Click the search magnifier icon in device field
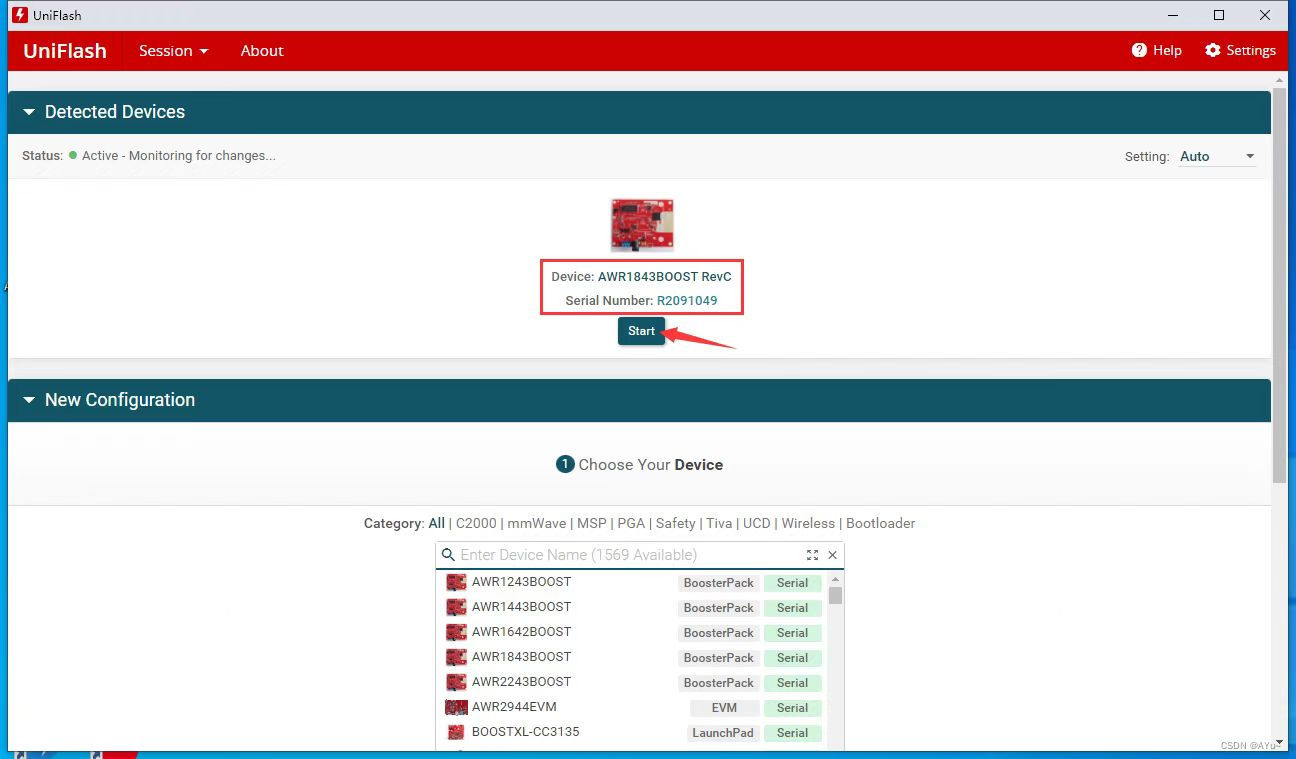The image size is (1296, 759). [x=448, y=555]
